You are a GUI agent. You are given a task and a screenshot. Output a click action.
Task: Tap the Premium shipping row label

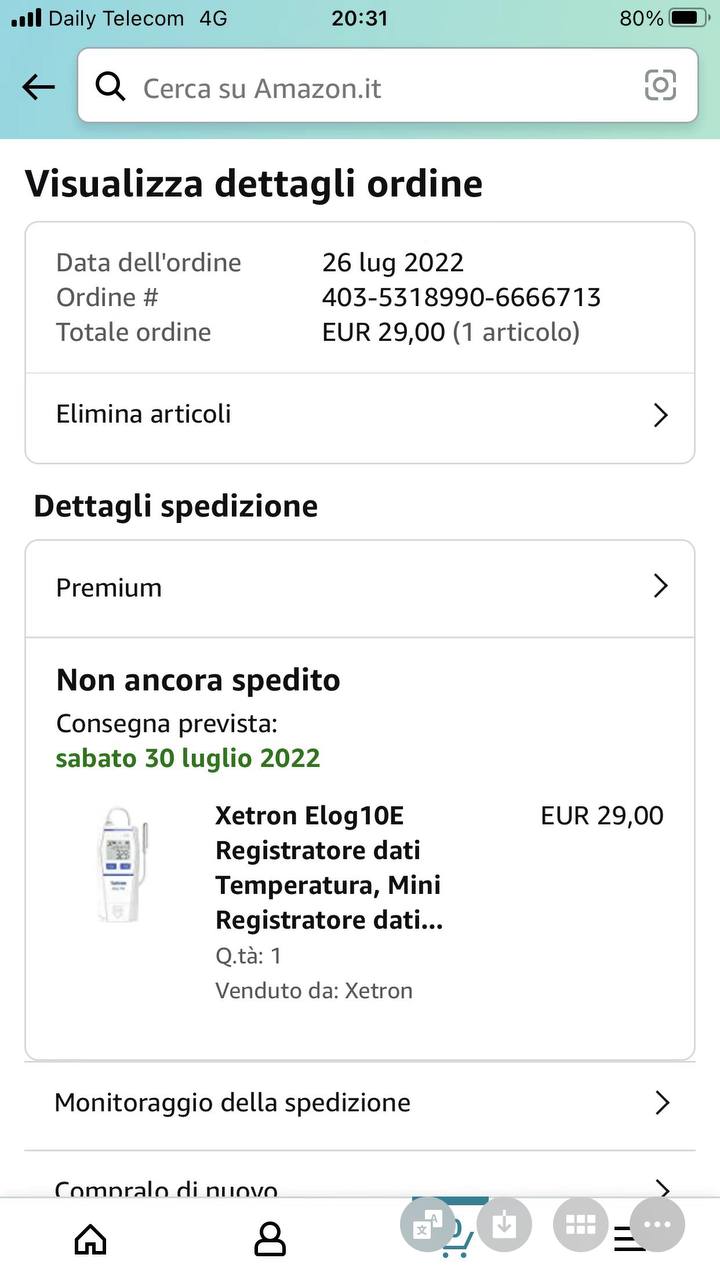tap(109, 587)
